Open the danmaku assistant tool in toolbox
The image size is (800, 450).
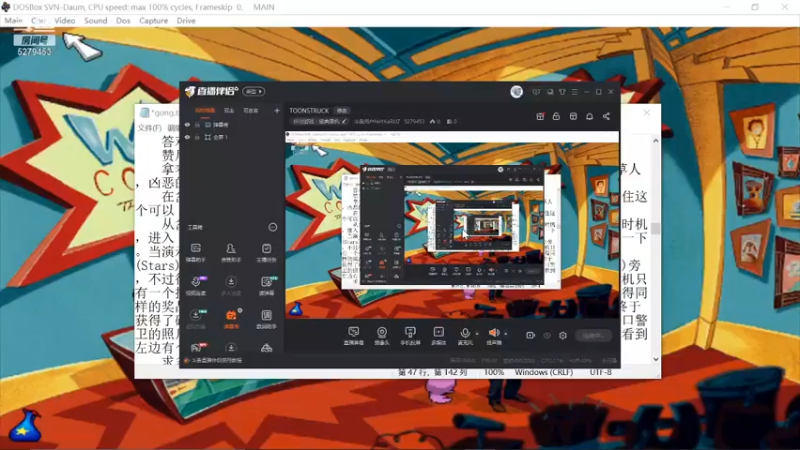click(x=195, y=252)
